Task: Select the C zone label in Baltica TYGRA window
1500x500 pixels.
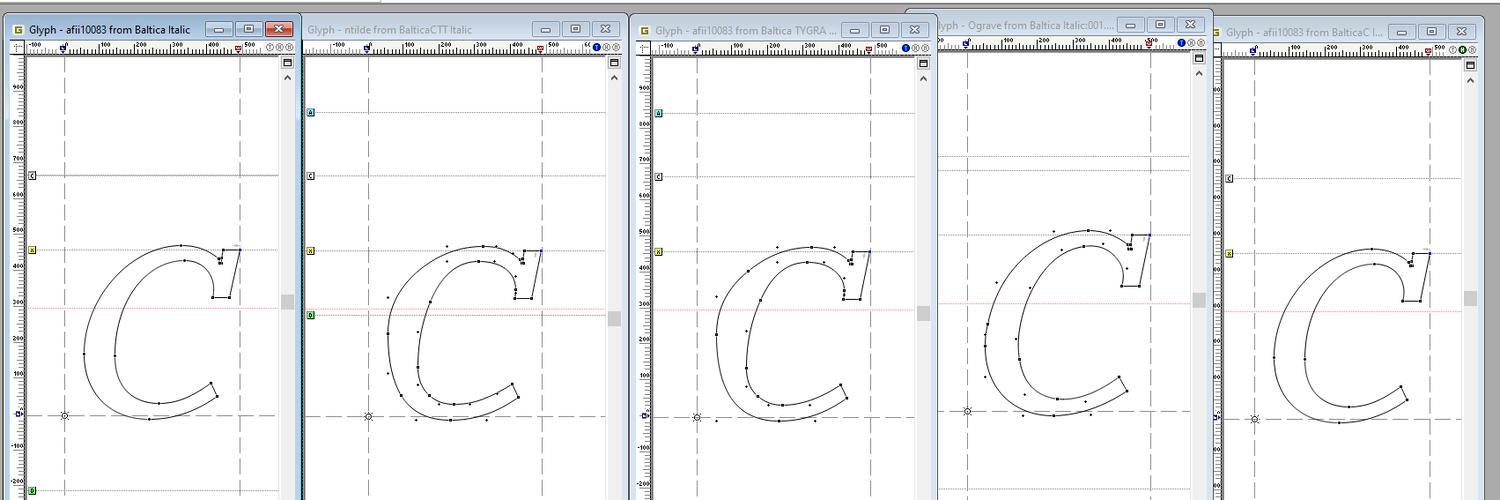Action: coord(658,177)
